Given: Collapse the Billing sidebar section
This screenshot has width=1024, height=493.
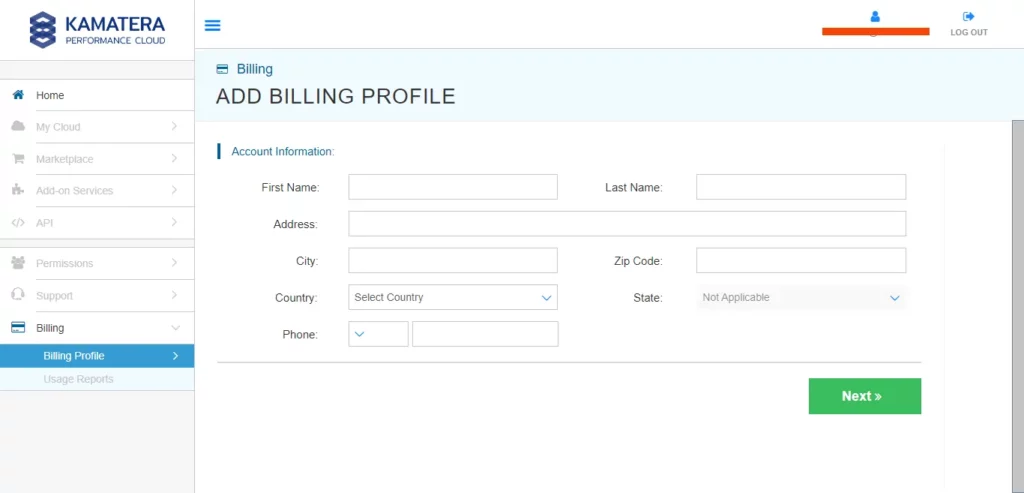Looking at the screenshot, I should point(175,328).
